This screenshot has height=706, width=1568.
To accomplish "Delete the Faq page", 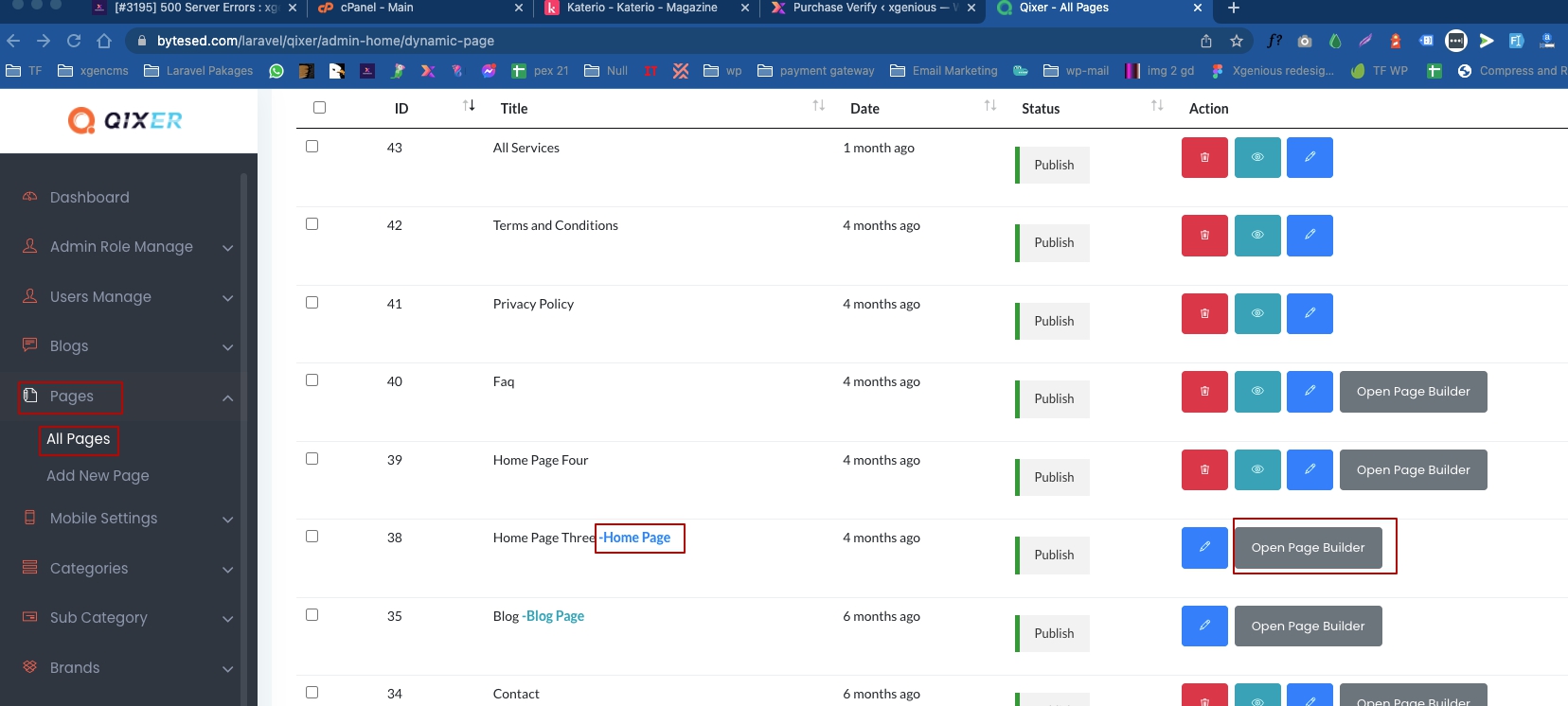I will tap(1204, 392).
